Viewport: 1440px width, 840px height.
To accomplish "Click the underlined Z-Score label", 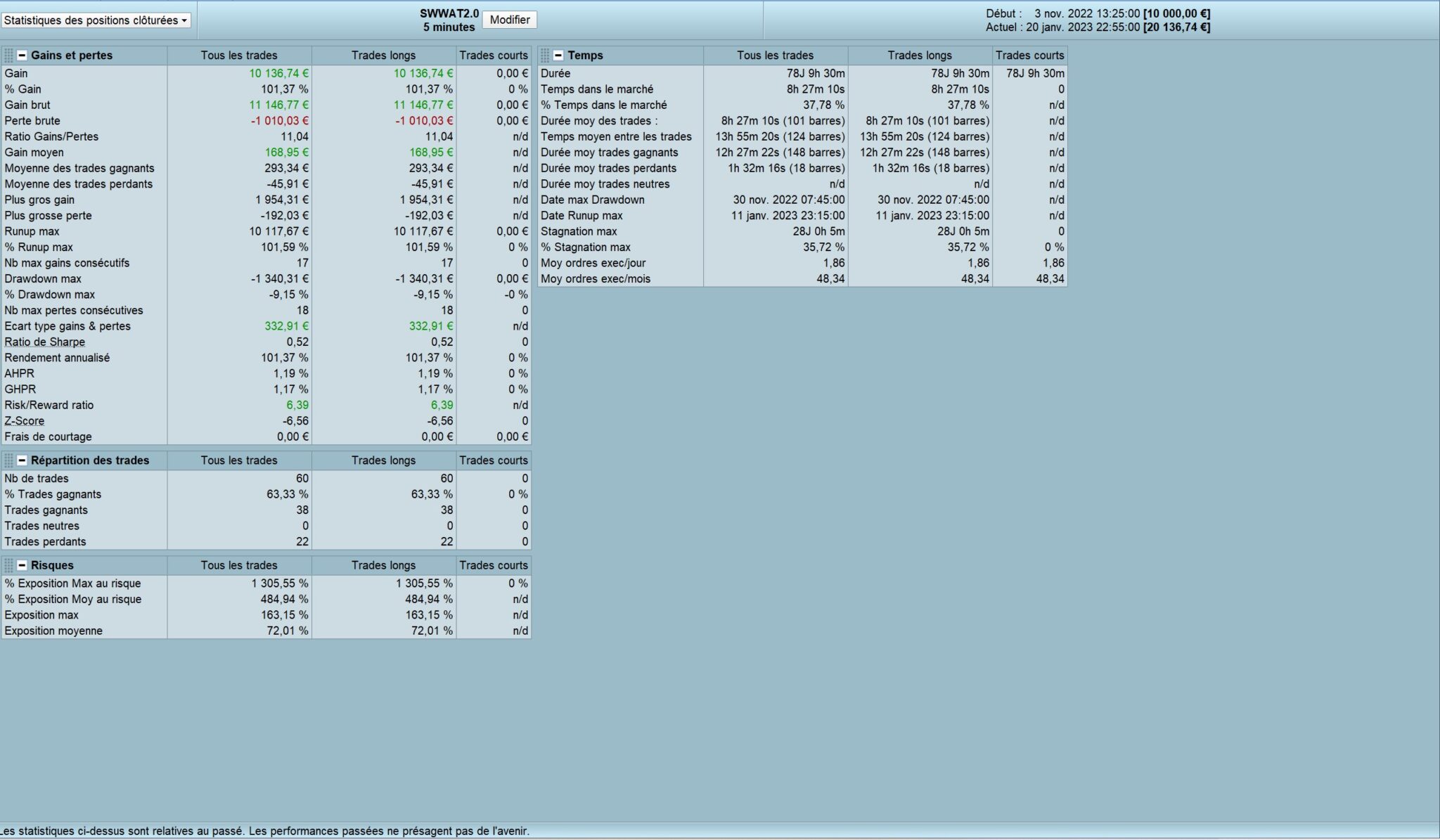I will pos(25,421).
